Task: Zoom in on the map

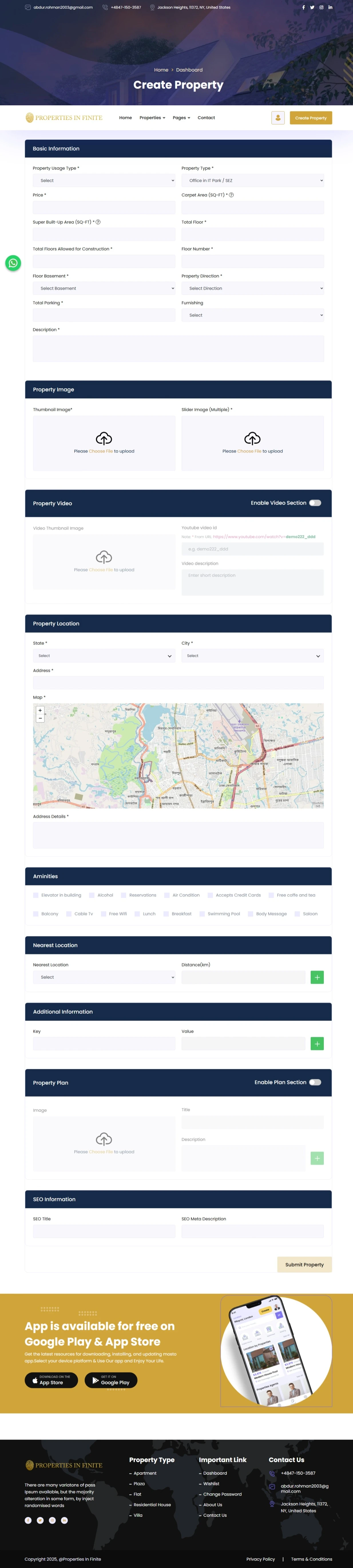Action: 40,710
